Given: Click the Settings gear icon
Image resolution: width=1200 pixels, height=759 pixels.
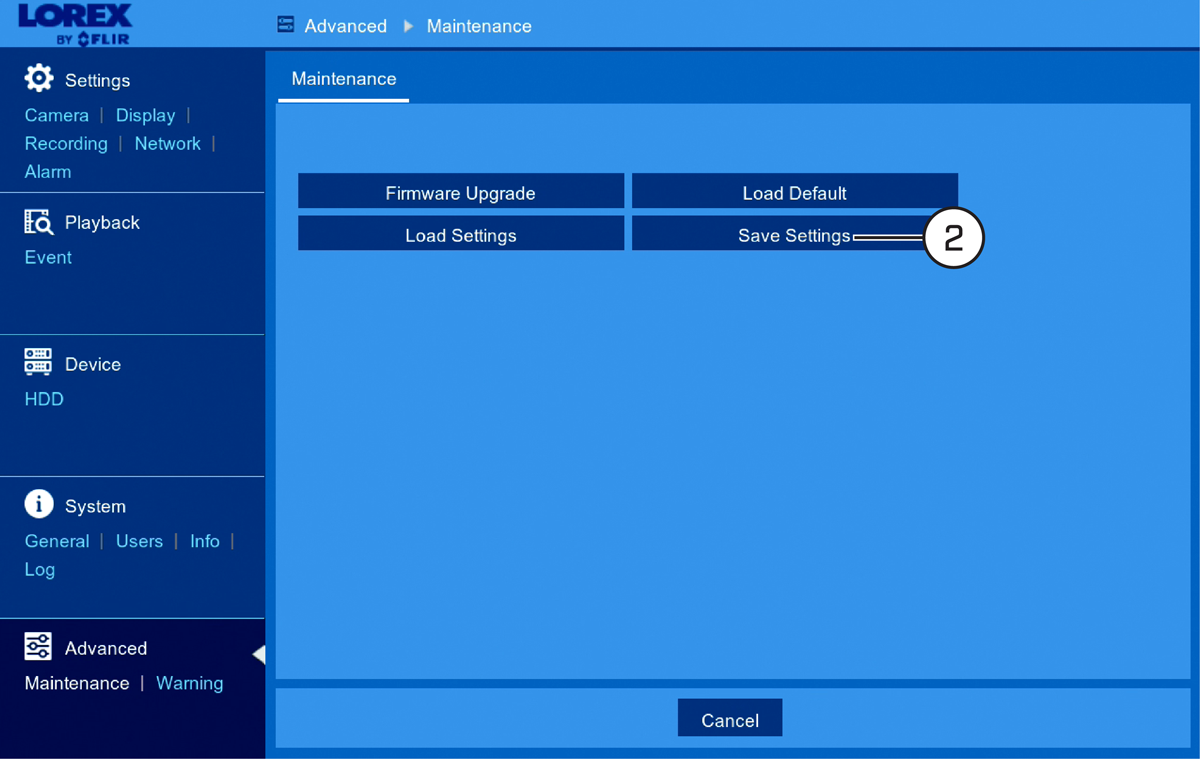Looking at the screenshot, I should (39, 79).
